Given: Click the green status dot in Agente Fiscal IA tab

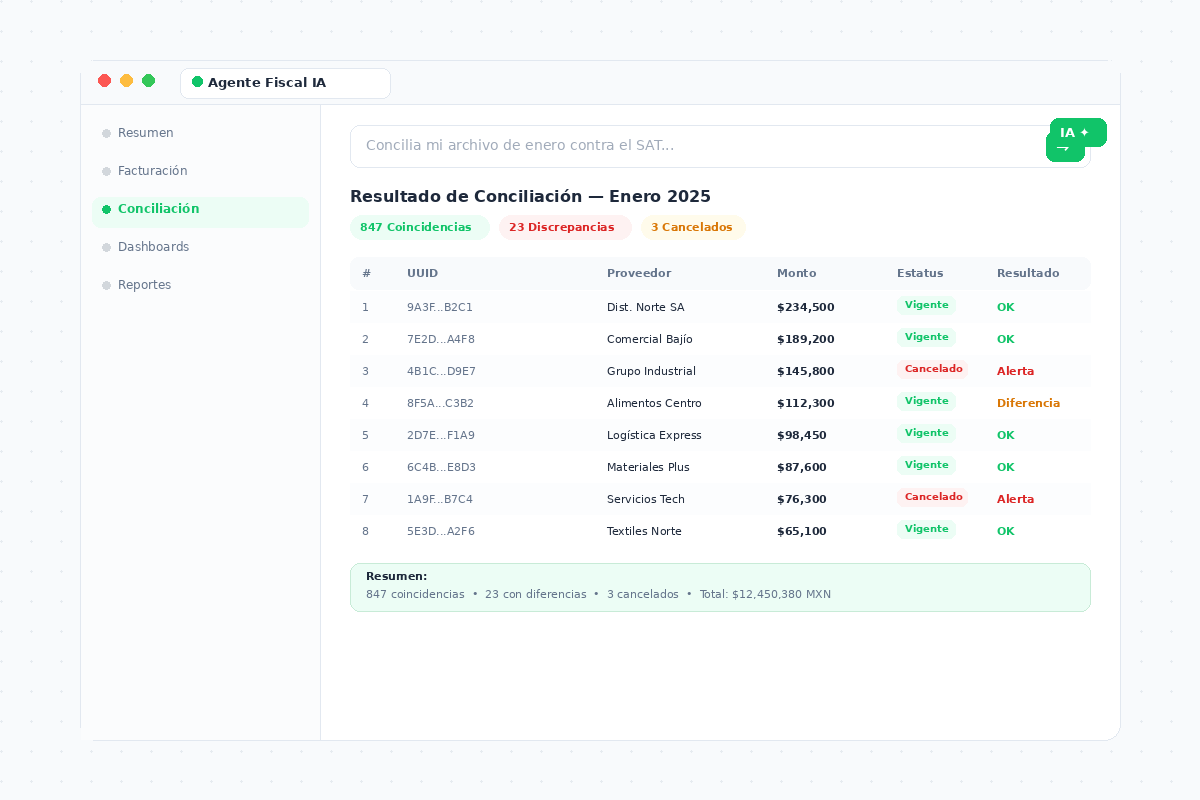Looking at the screenshot, I should coord(197,82).
